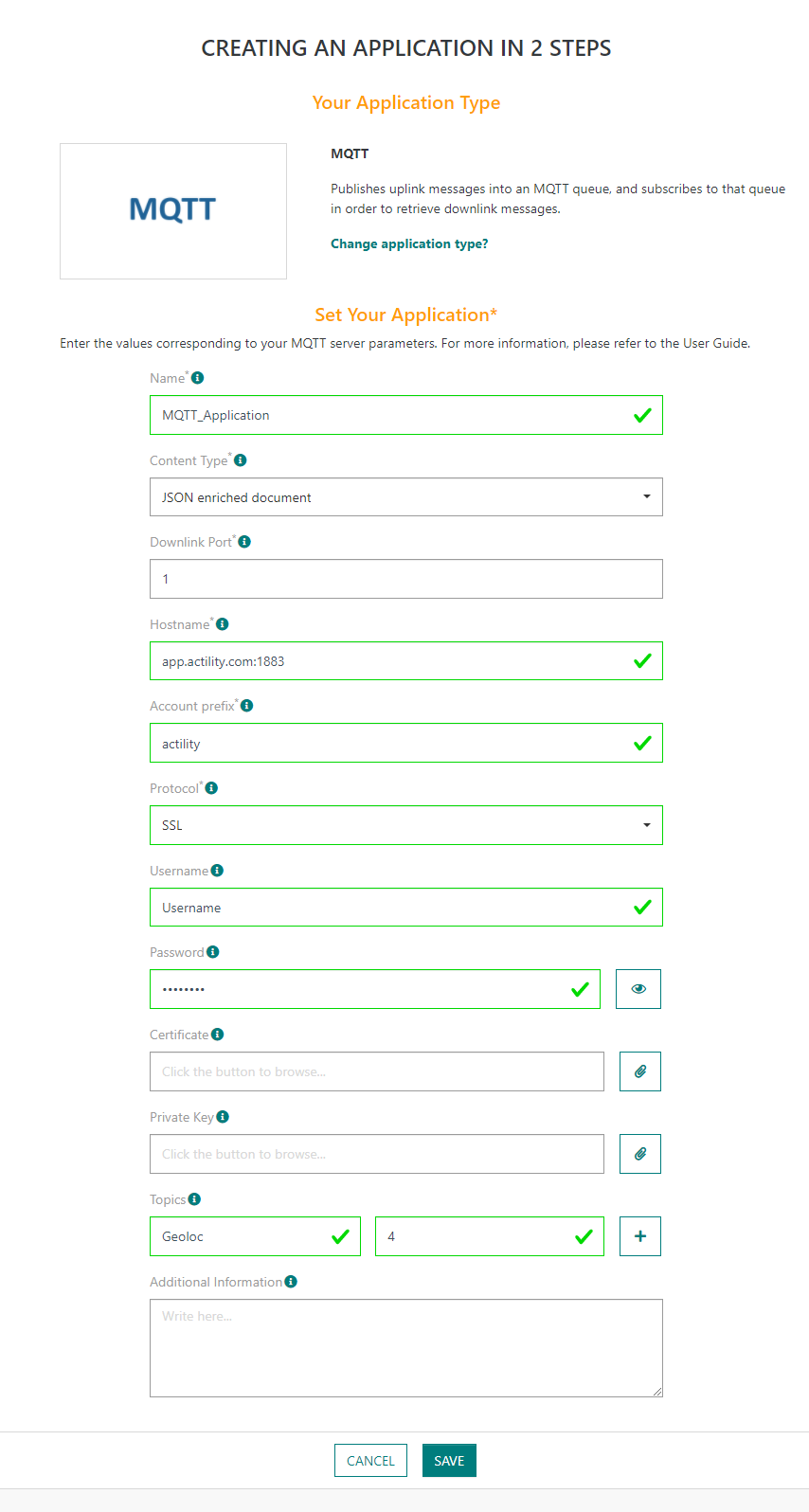Click the info icon beside Content Type
Screen dimensions: 809x1512
click(x=241, y=459)
